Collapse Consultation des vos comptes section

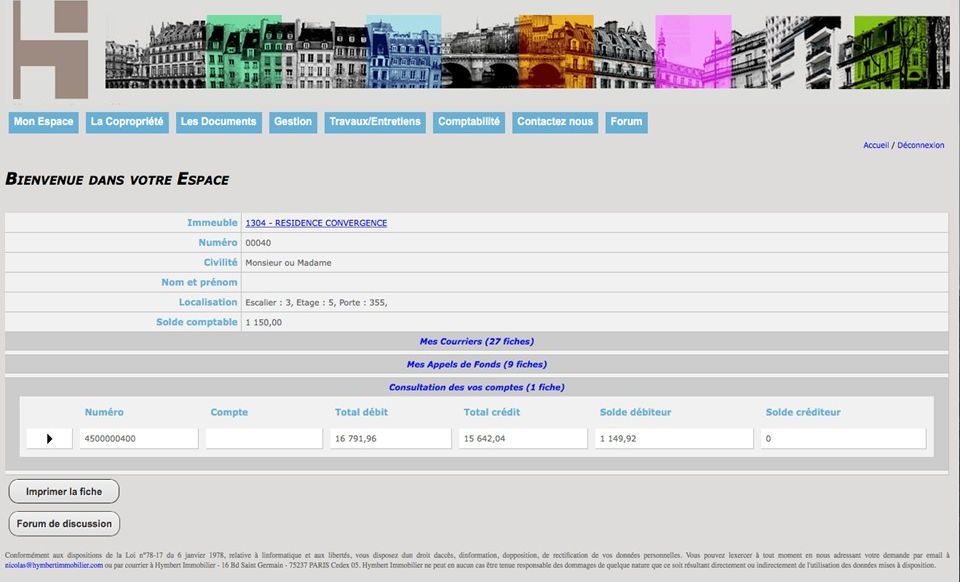[476, 387]
